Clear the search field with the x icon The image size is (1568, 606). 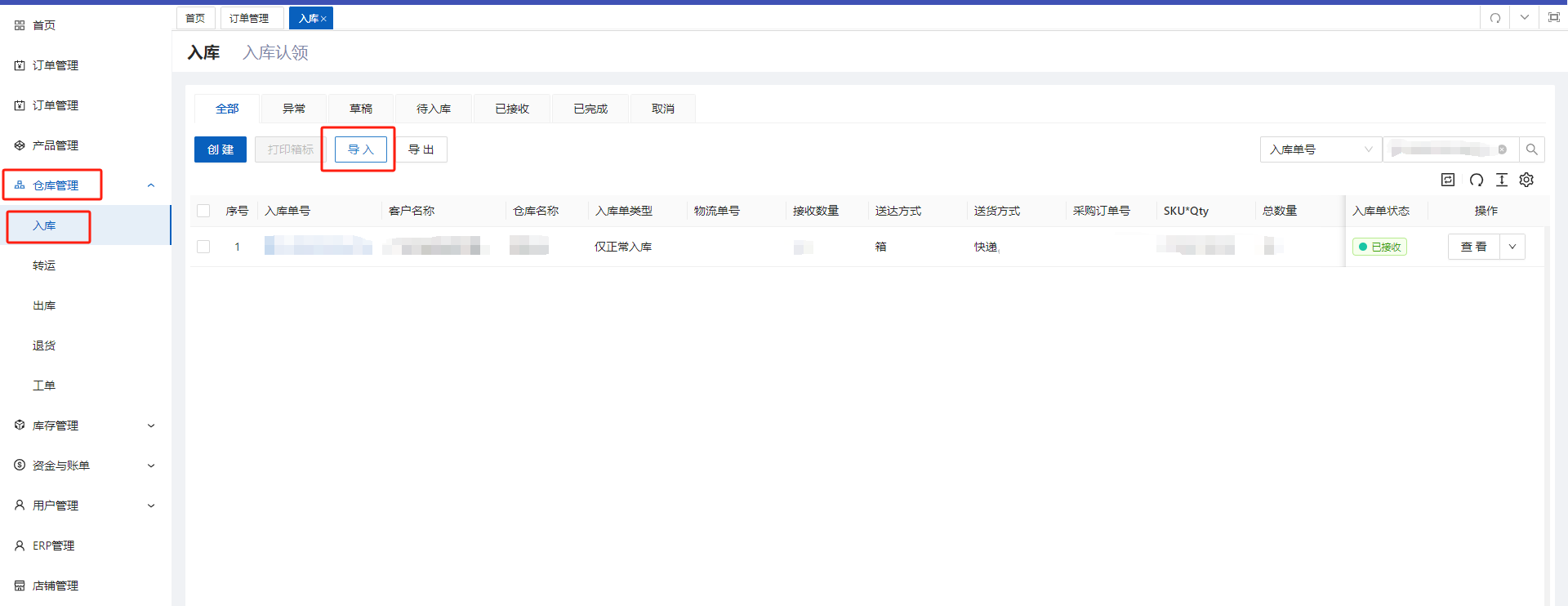(1502, 149)
